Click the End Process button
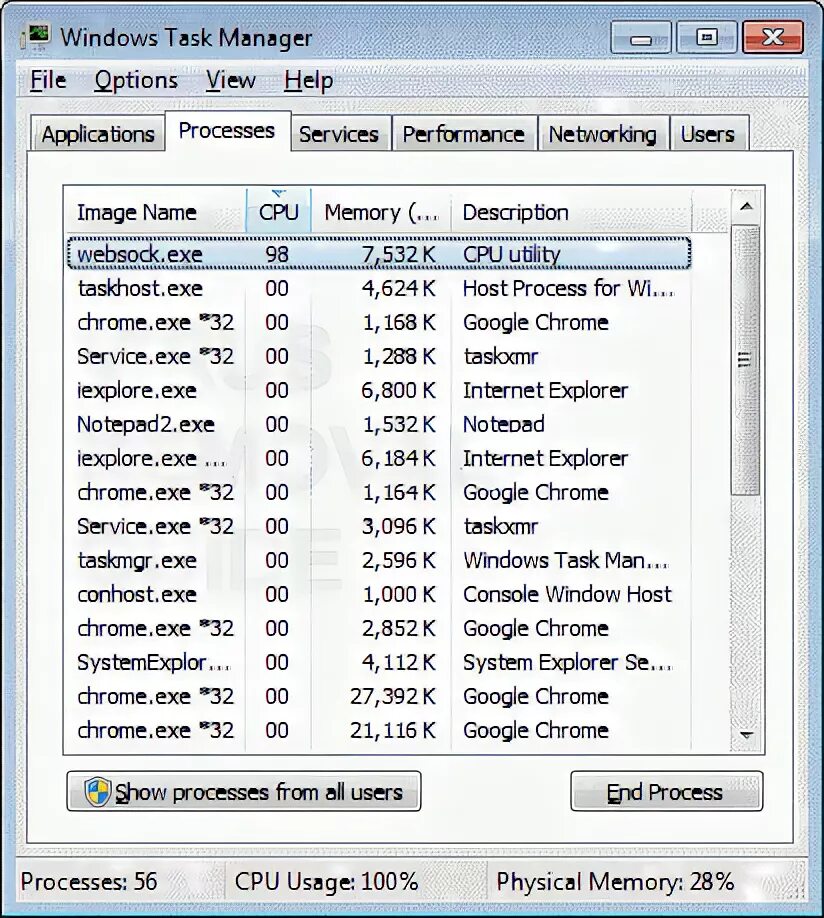Viewport: 824px width, 918px height. (666, 792)
